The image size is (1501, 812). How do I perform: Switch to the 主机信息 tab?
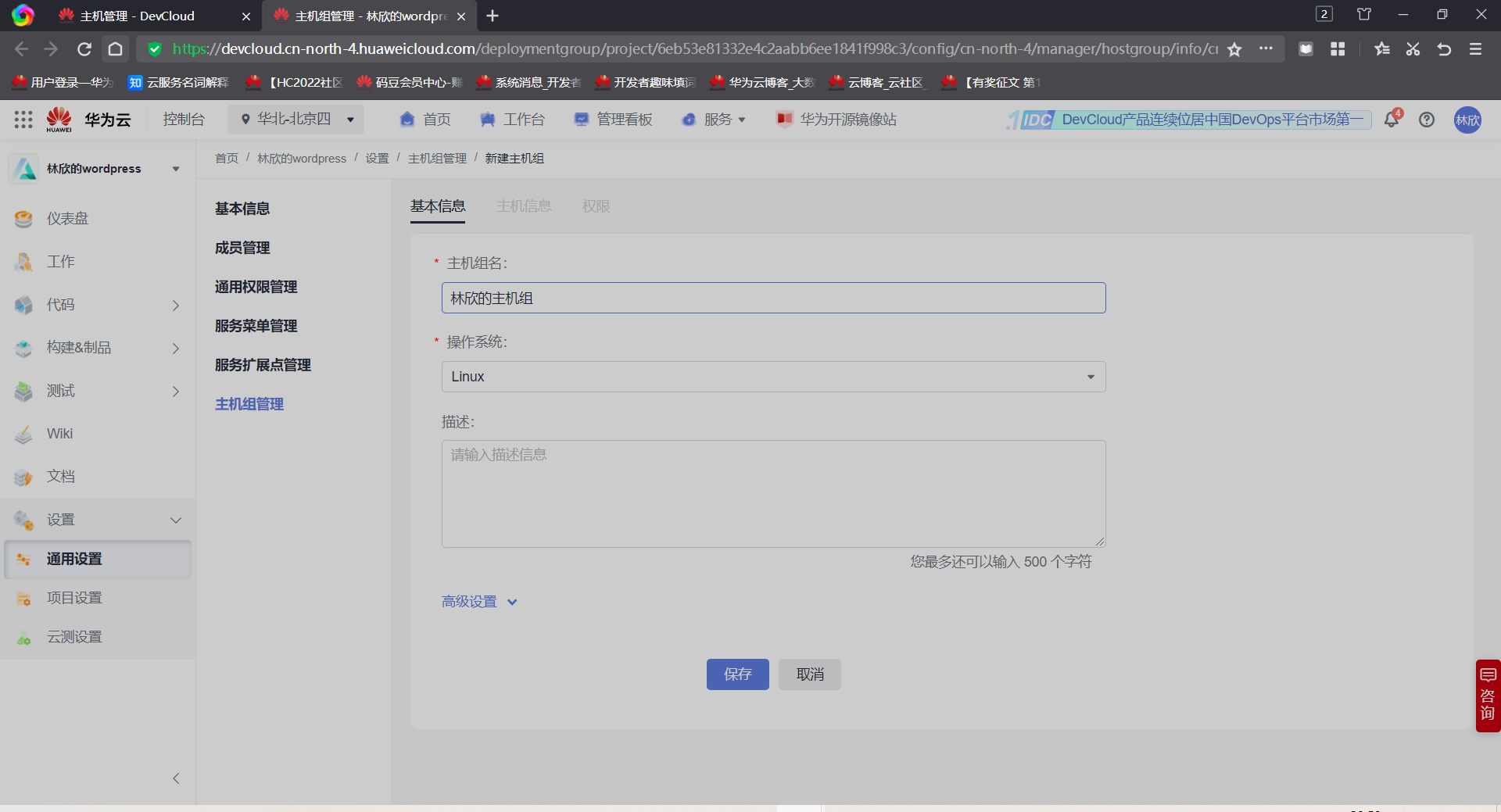pos(524,206)
